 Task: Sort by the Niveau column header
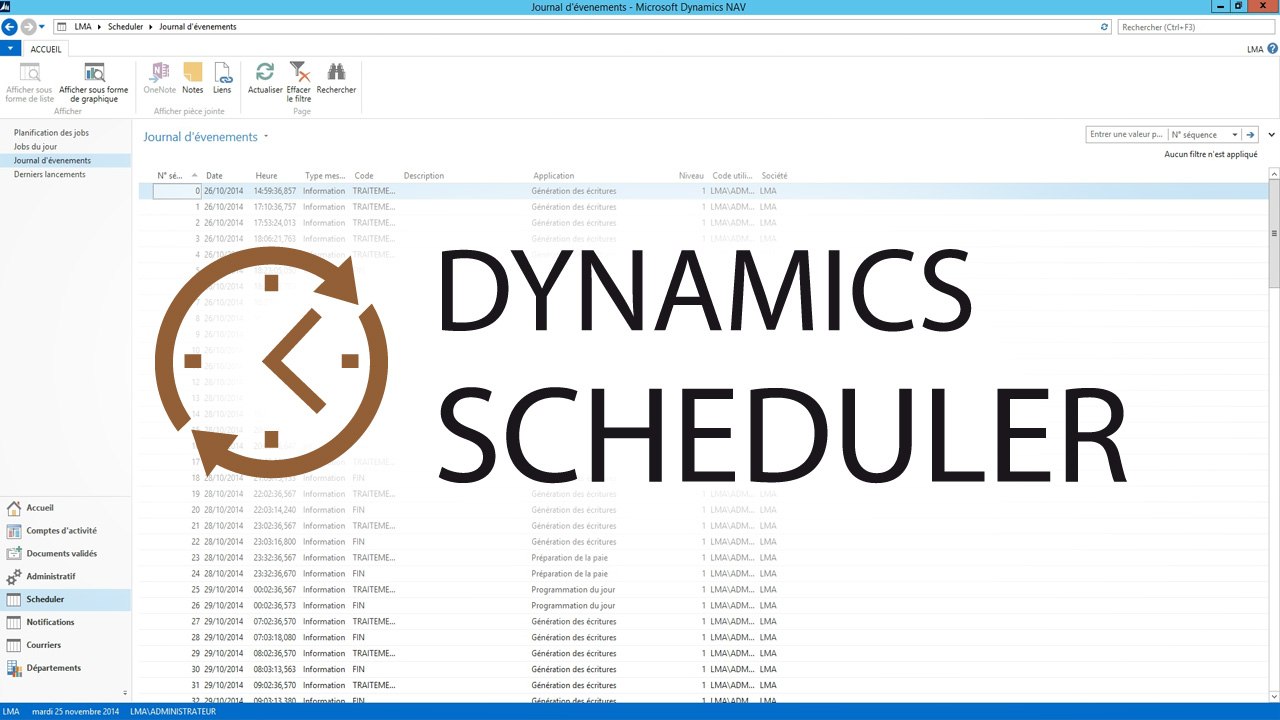[691, 175]
